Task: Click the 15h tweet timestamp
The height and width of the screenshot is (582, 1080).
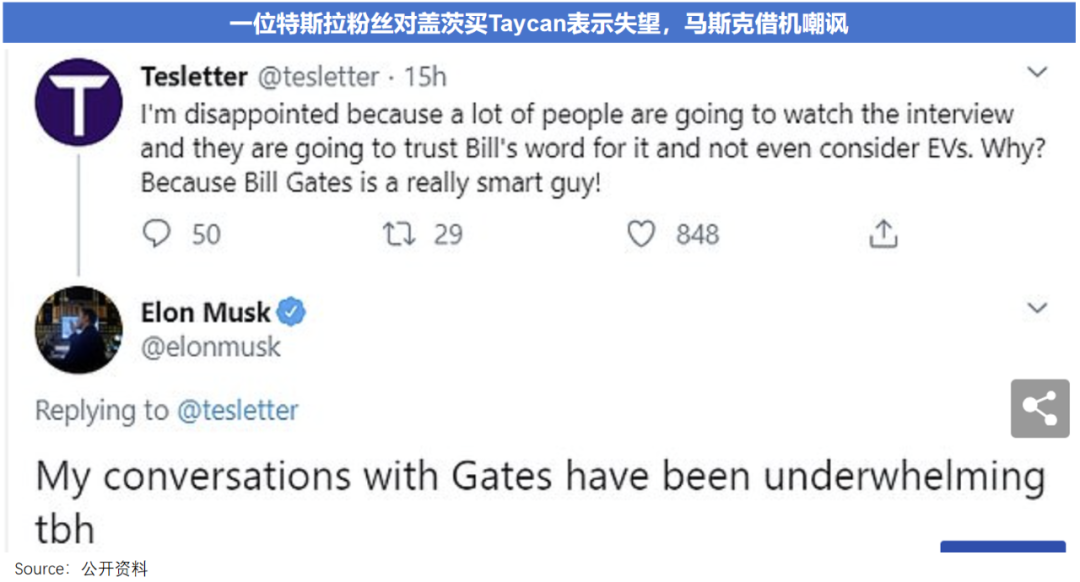Action: (x=426, y=77)
